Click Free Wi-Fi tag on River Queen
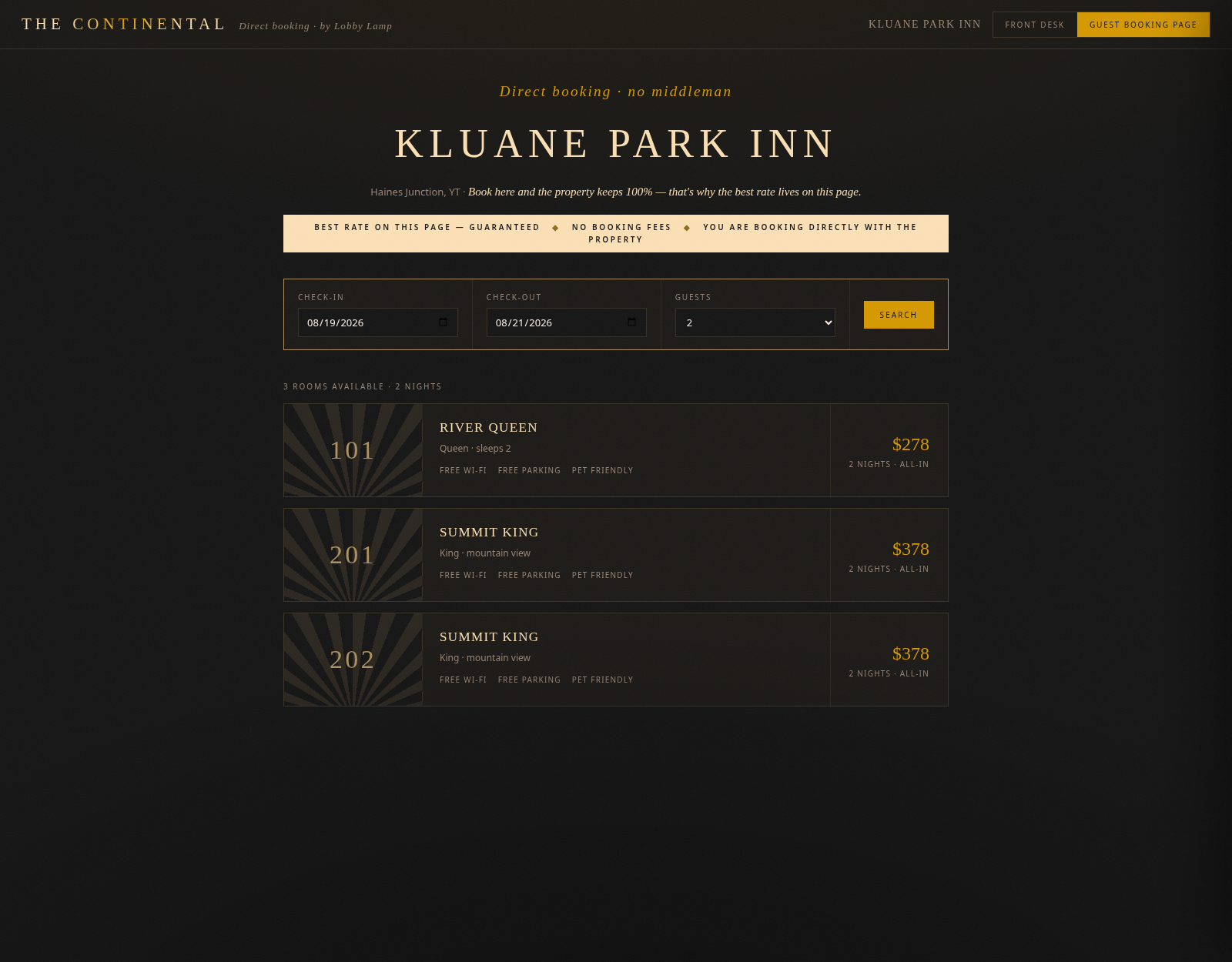 tap(464, 470)
